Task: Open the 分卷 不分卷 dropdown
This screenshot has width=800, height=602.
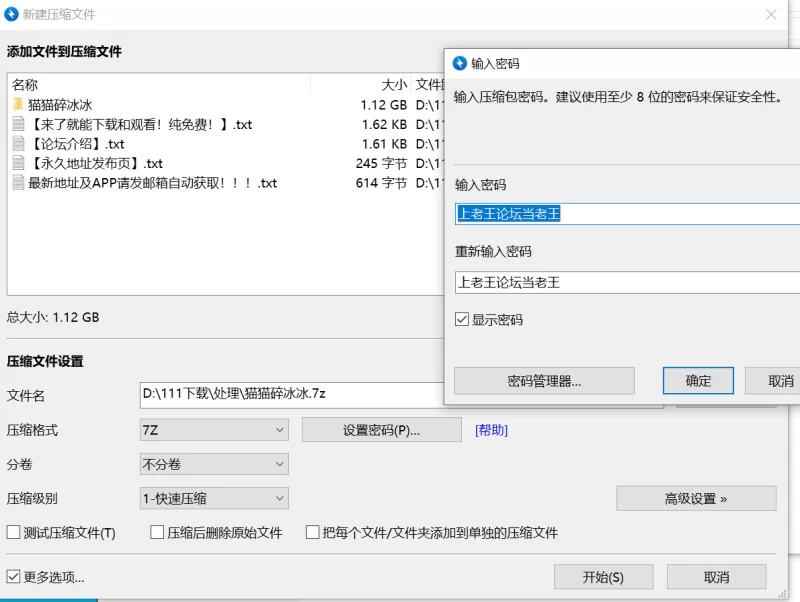Action: click(x=214, y=464)
